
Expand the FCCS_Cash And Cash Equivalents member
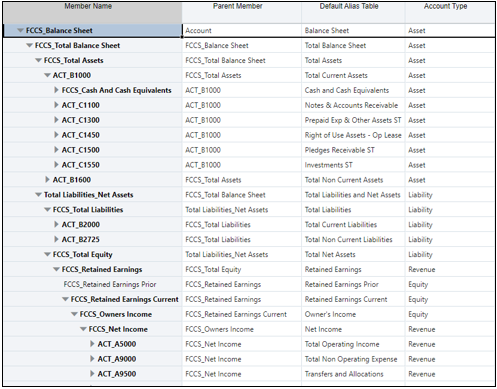[56, 90]
